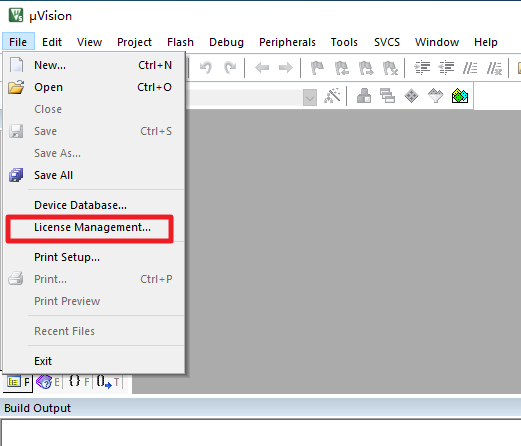Open the Edit menu
Image resolution: width=521 pixels, height=446 pixels.
52,42
